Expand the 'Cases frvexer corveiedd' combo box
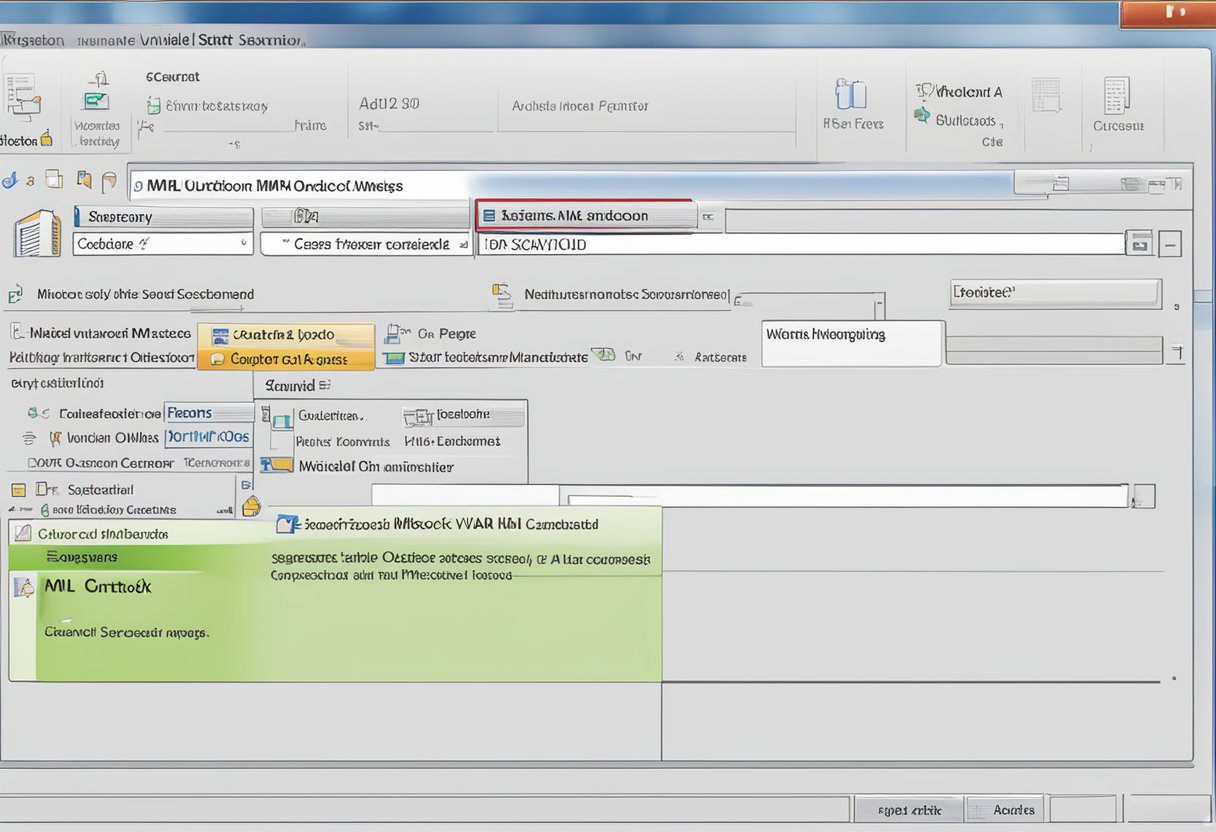1216x832 pixels. pyautogui.click(x=364, y=242)
